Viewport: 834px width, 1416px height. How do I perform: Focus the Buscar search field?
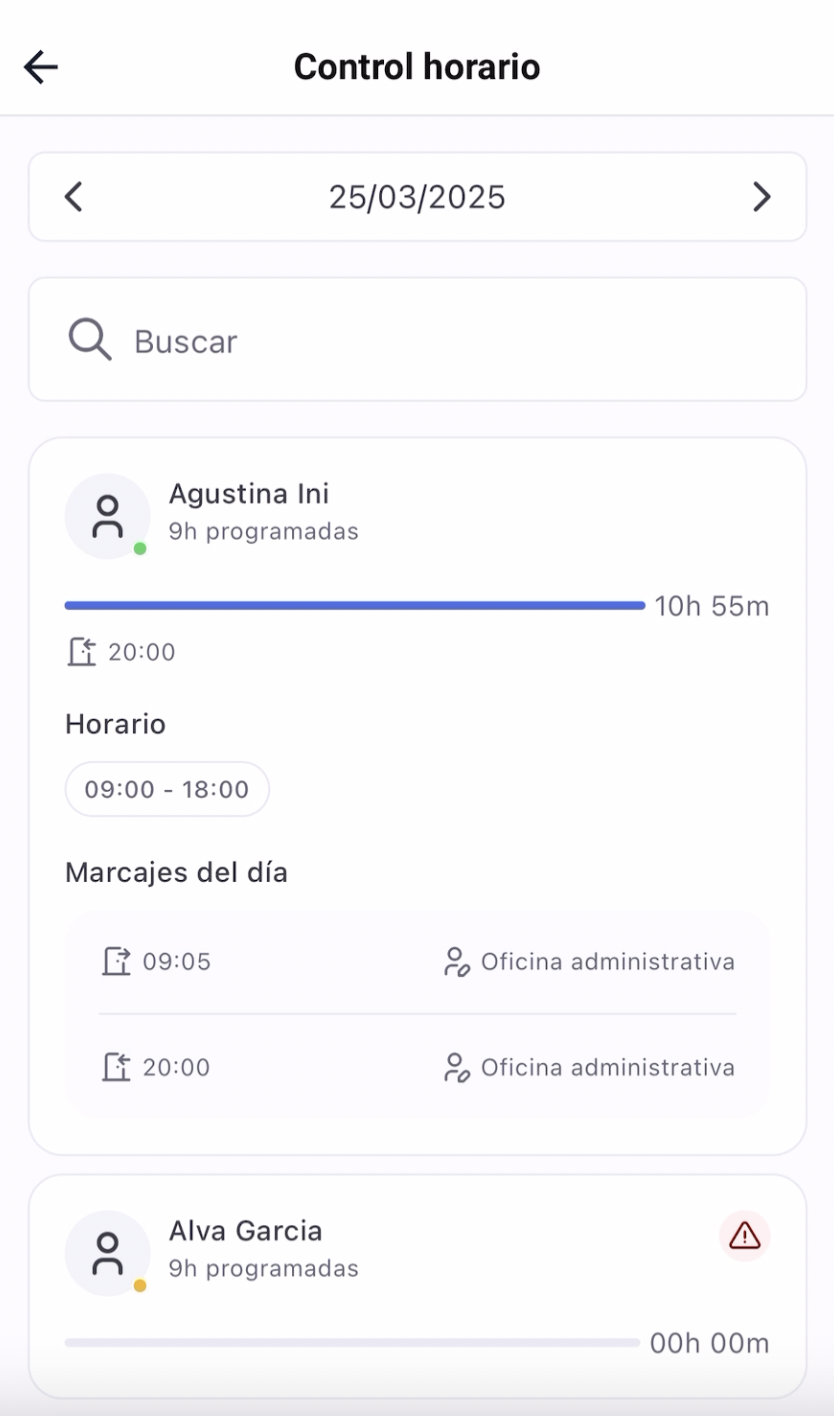(x=450, y=341)
